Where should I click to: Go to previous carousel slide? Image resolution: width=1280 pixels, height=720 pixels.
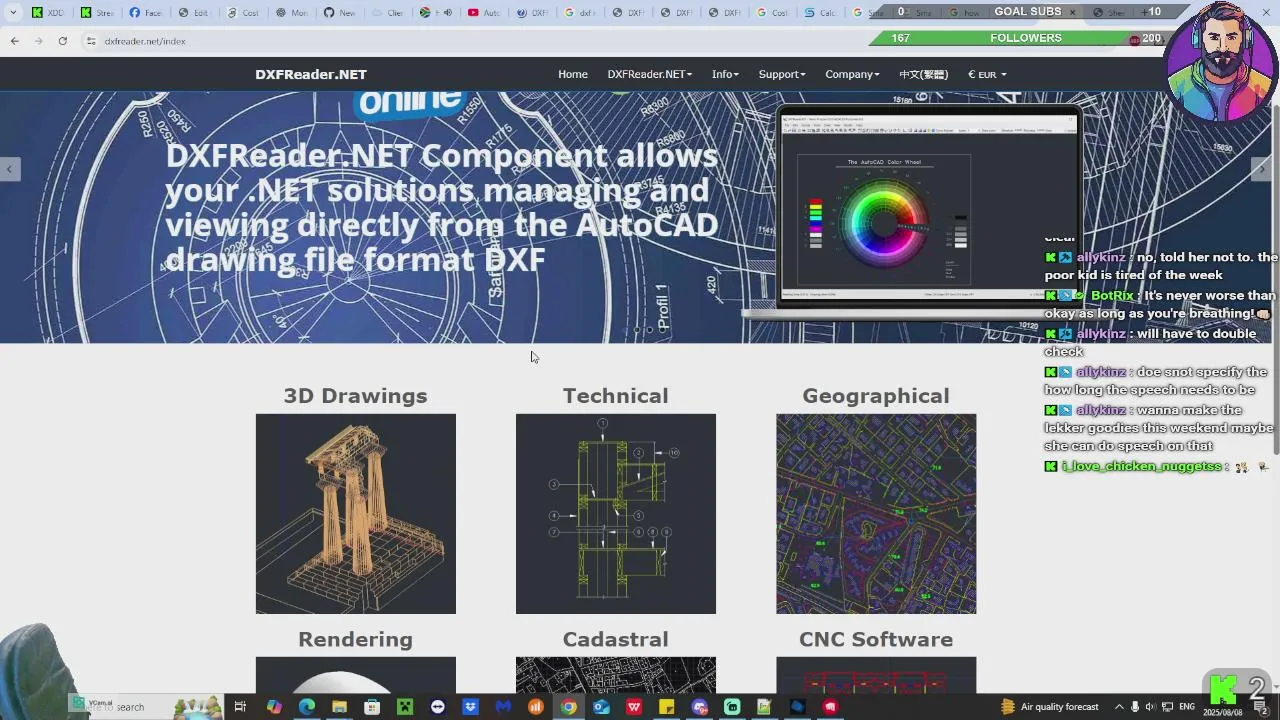click(x=10, y=169)
